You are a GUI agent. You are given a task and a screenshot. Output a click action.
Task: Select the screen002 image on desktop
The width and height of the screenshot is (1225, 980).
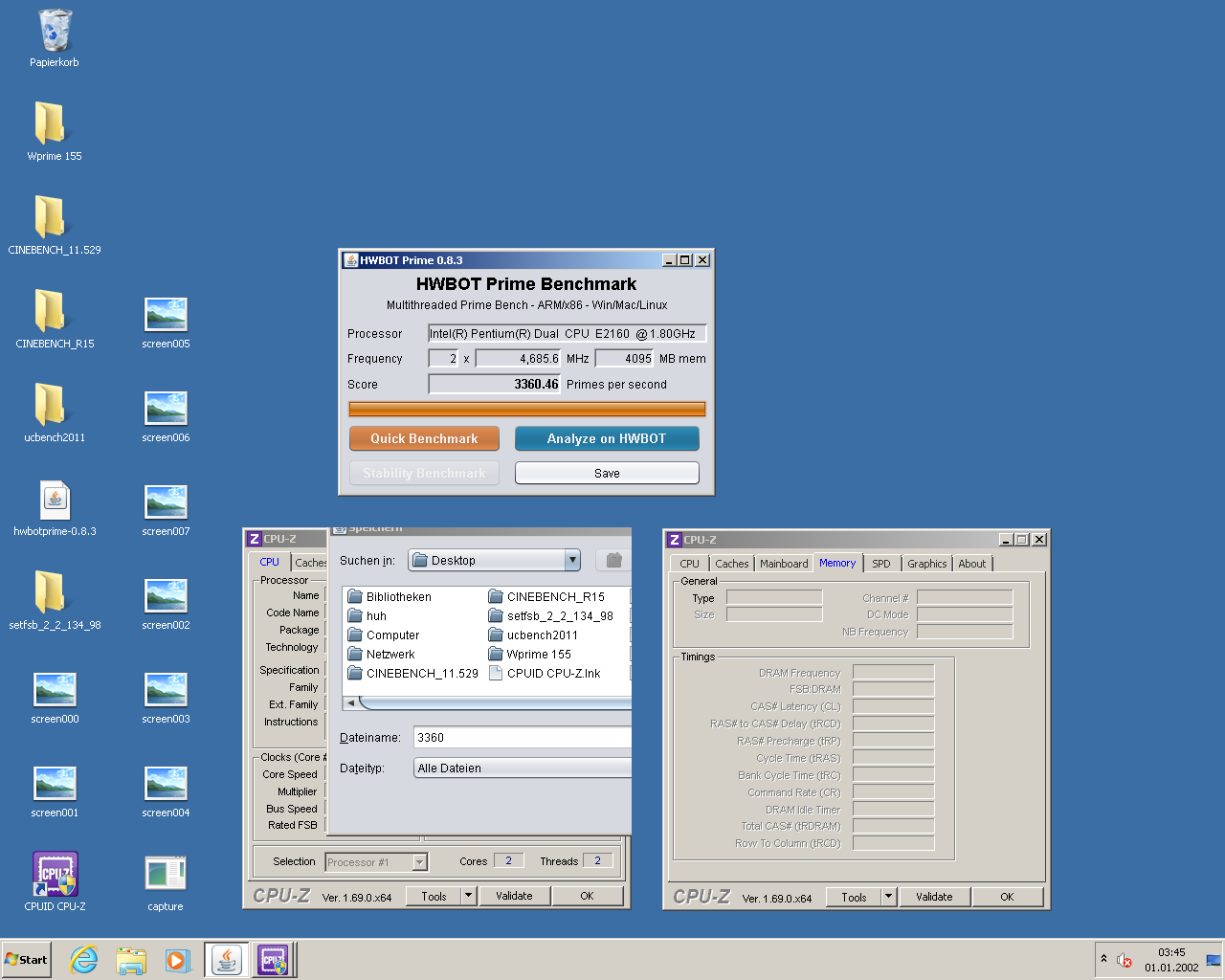166,602
